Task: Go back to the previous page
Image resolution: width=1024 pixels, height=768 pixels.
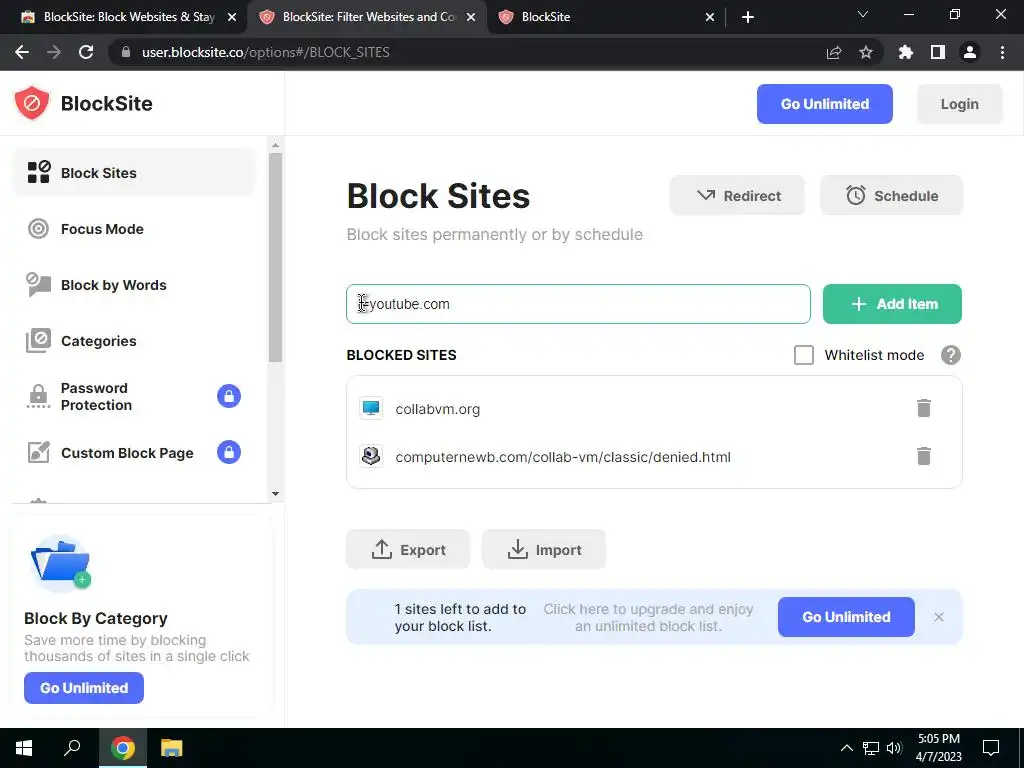Action: pyautogui.click(x=22, y=52)
